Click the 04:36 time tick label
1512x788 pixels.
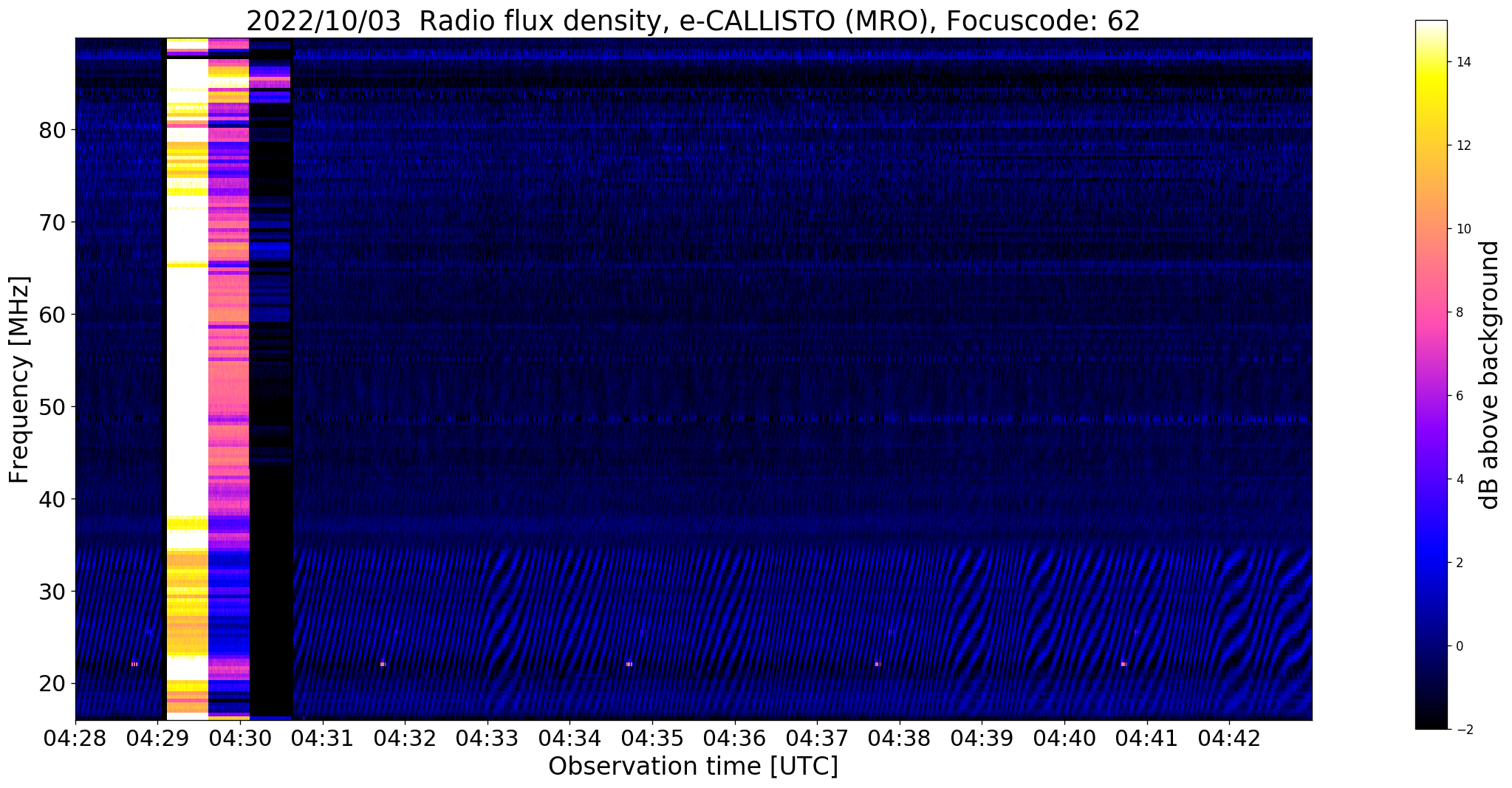(734, 738)
